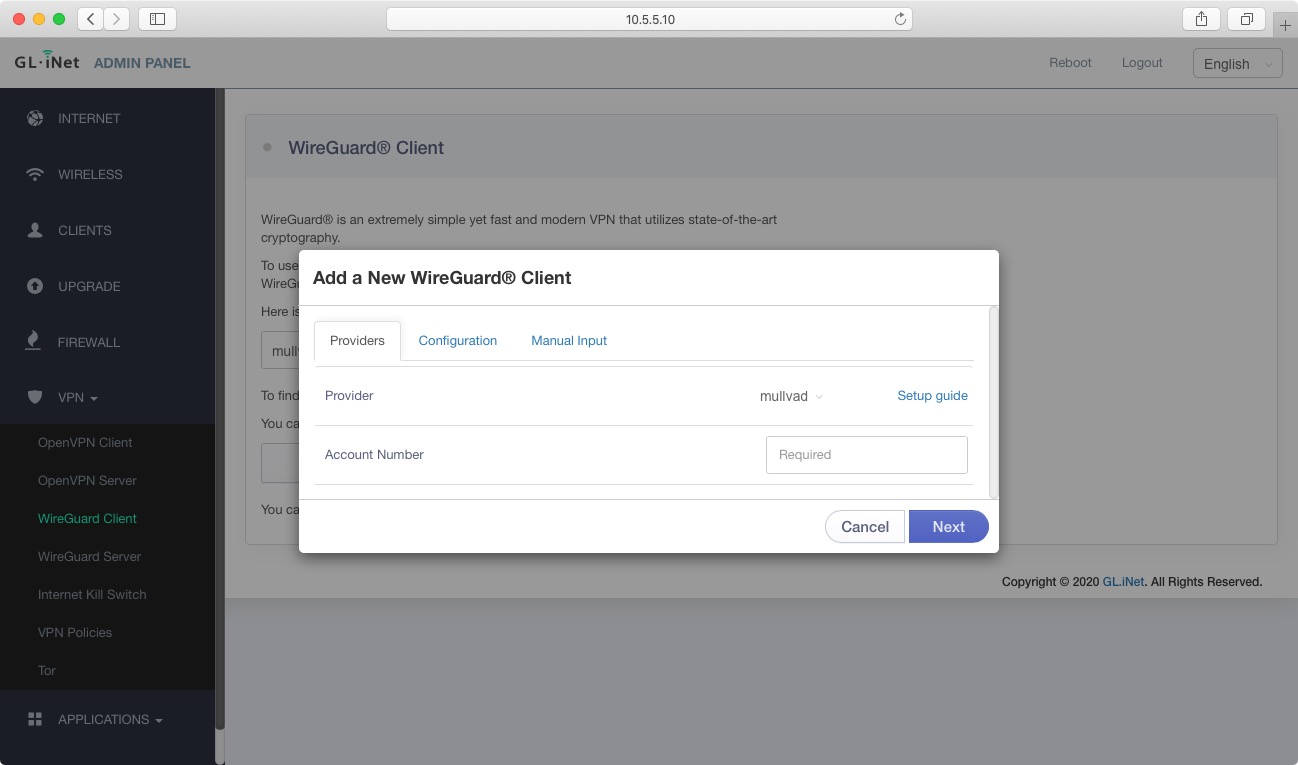Click the GL.iNet logo
Screen dimensions: 1298x765
coord(47,62)
